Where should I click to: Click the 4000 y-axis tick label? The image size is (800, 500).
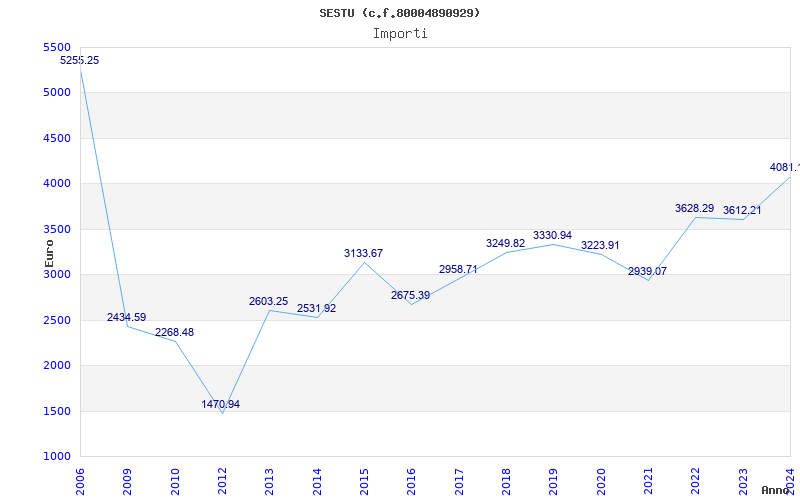57,184
